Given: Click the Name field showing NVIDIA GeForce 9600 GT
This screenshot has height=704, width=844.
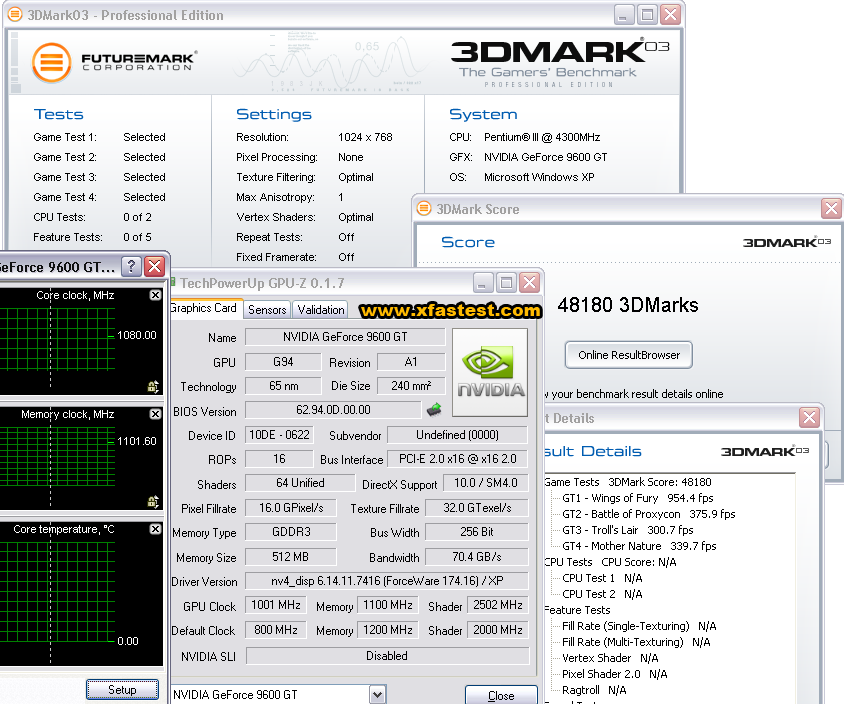Looking at the screenshot, I should tap(345, 337).
